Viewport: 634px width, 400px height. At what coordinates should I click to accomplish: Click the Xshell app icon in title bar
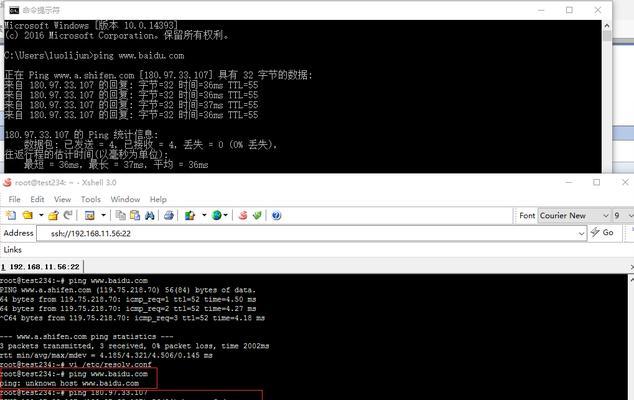[x=7, y=182]
